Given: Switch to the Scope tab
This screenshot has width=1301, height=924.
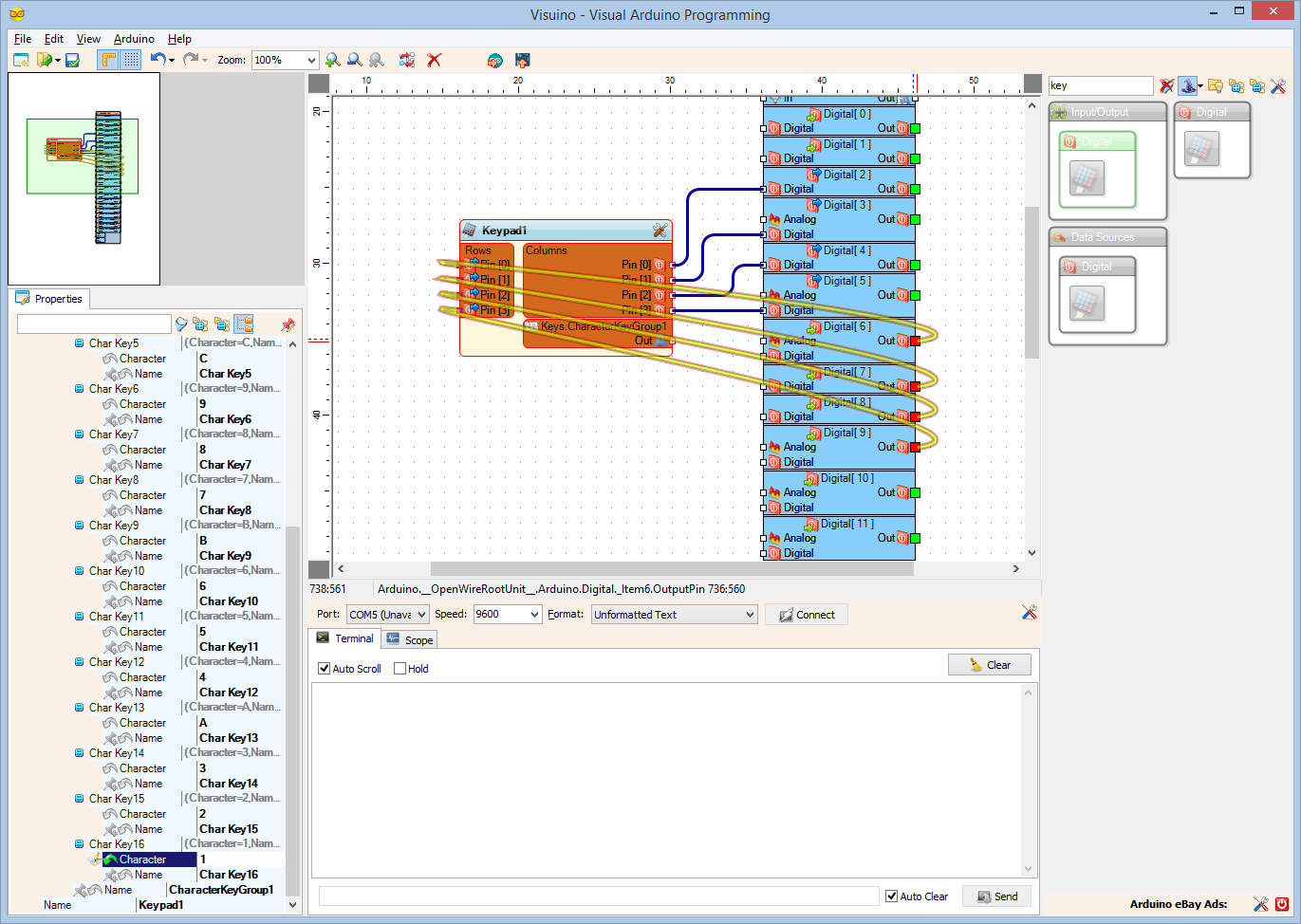Looking at the screenshot, I should (409, 638).
